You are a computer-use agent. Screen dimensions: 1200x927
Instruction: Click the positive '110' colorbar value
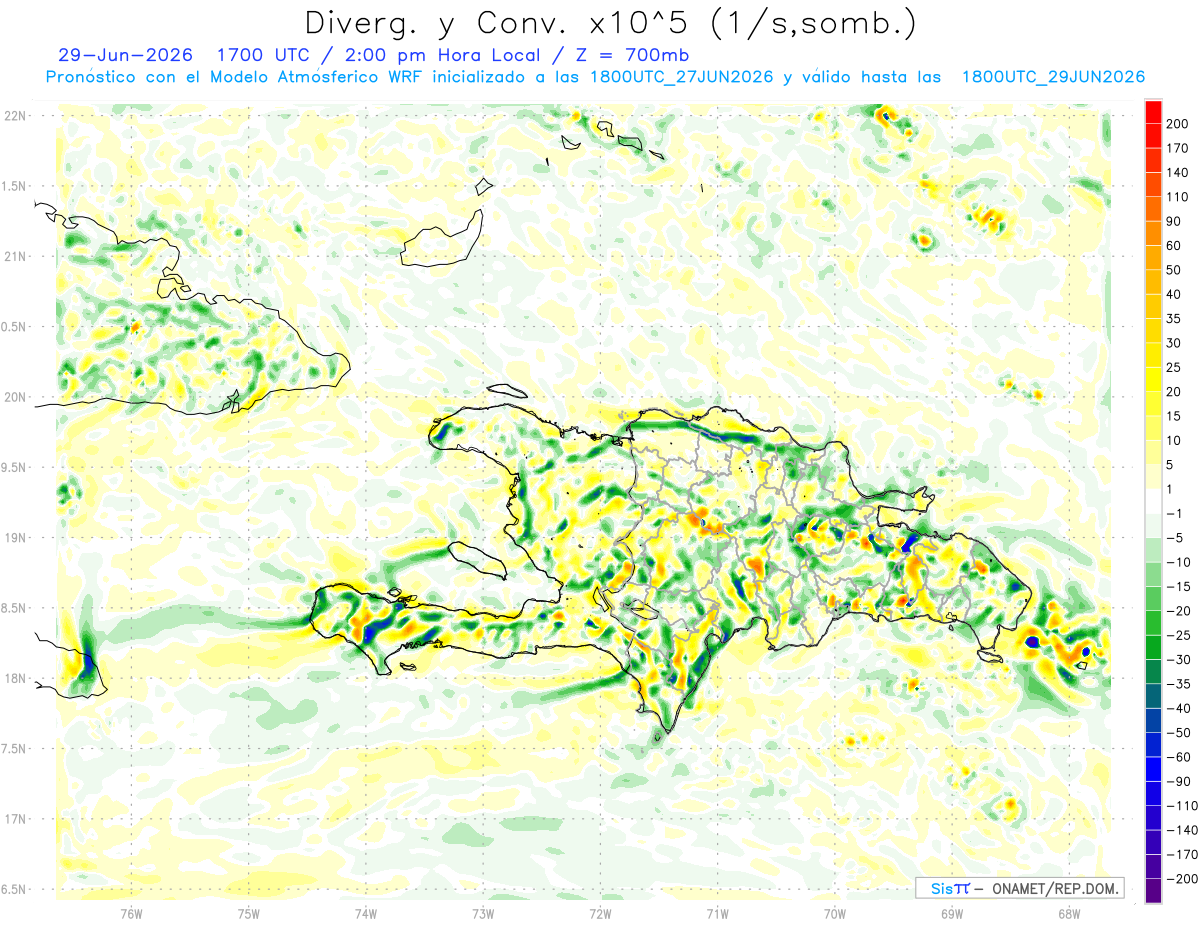pos(1177,197)
